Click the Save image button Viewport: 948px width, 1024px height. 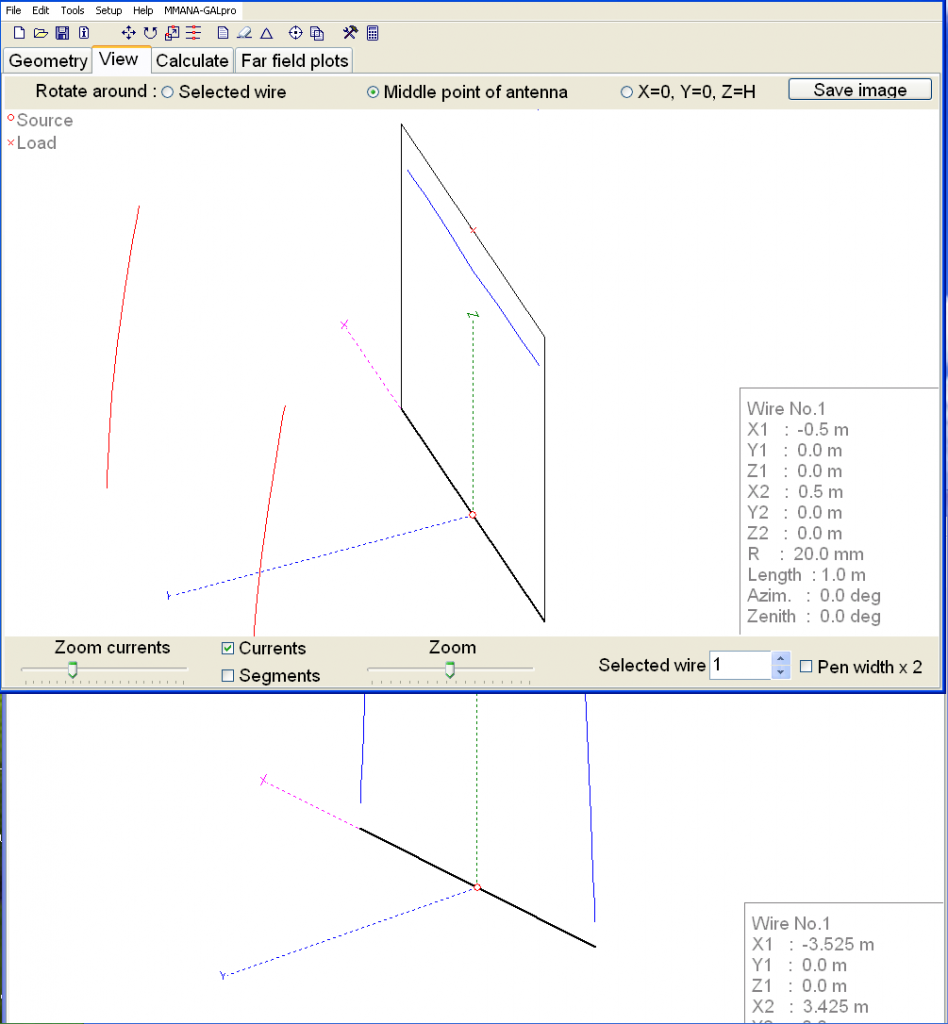859,90
